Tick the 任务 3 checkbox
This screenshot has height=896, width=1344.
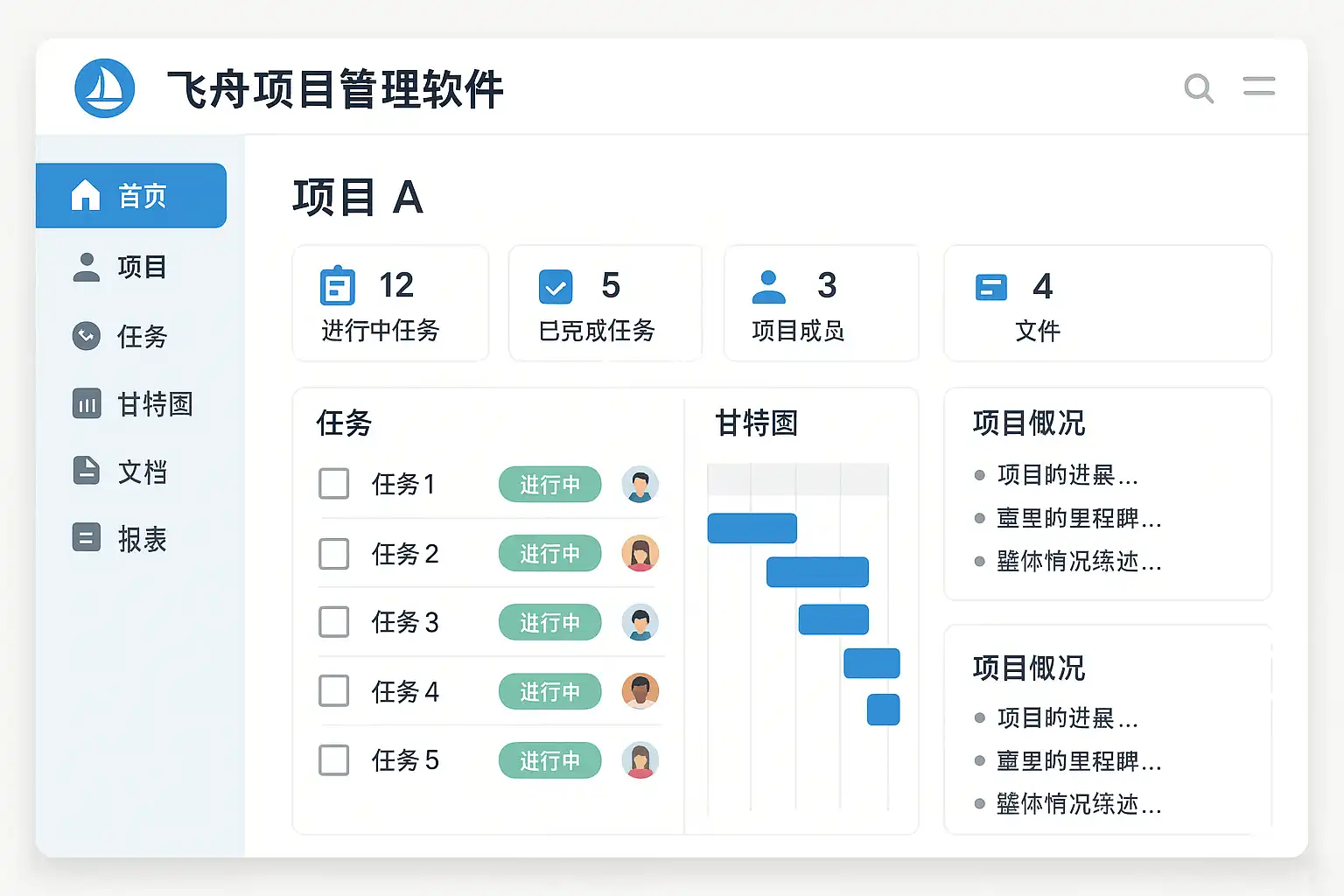[x=334, y=622]
